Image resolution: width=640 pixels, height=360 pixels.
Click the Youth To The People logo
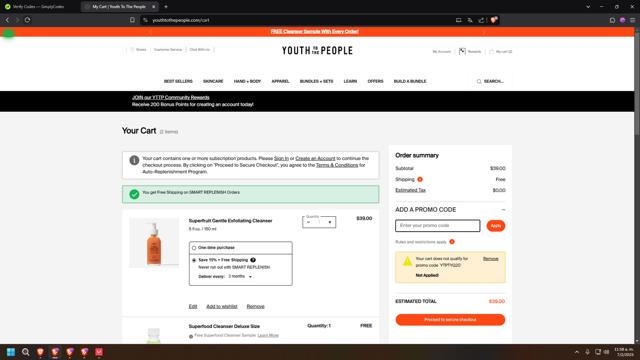pyautogui.click(x=317, y=50)
